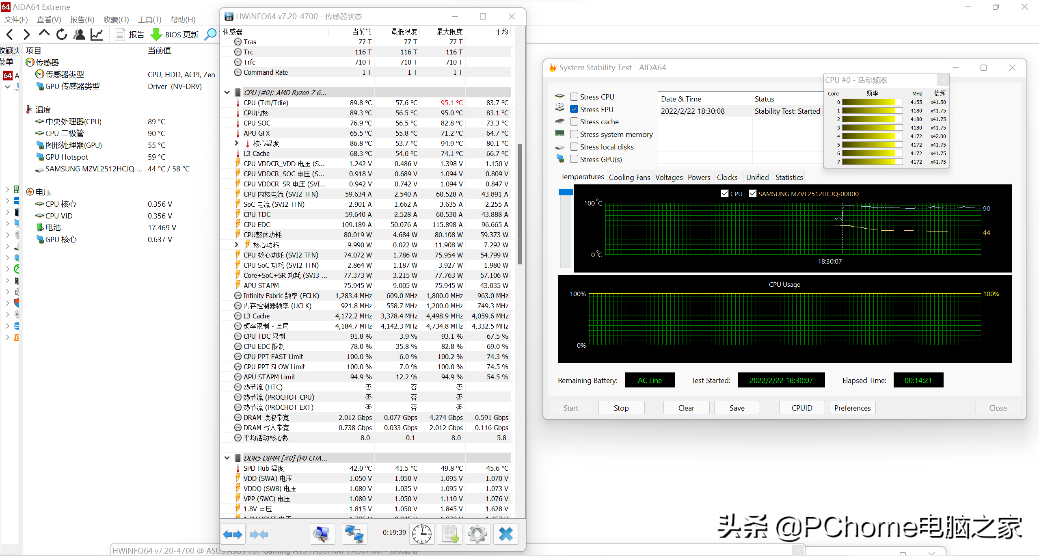Click the green BIOS update arrow icon
The height and width of the screenshot is (556, 1039).
(x=155, y=34)
